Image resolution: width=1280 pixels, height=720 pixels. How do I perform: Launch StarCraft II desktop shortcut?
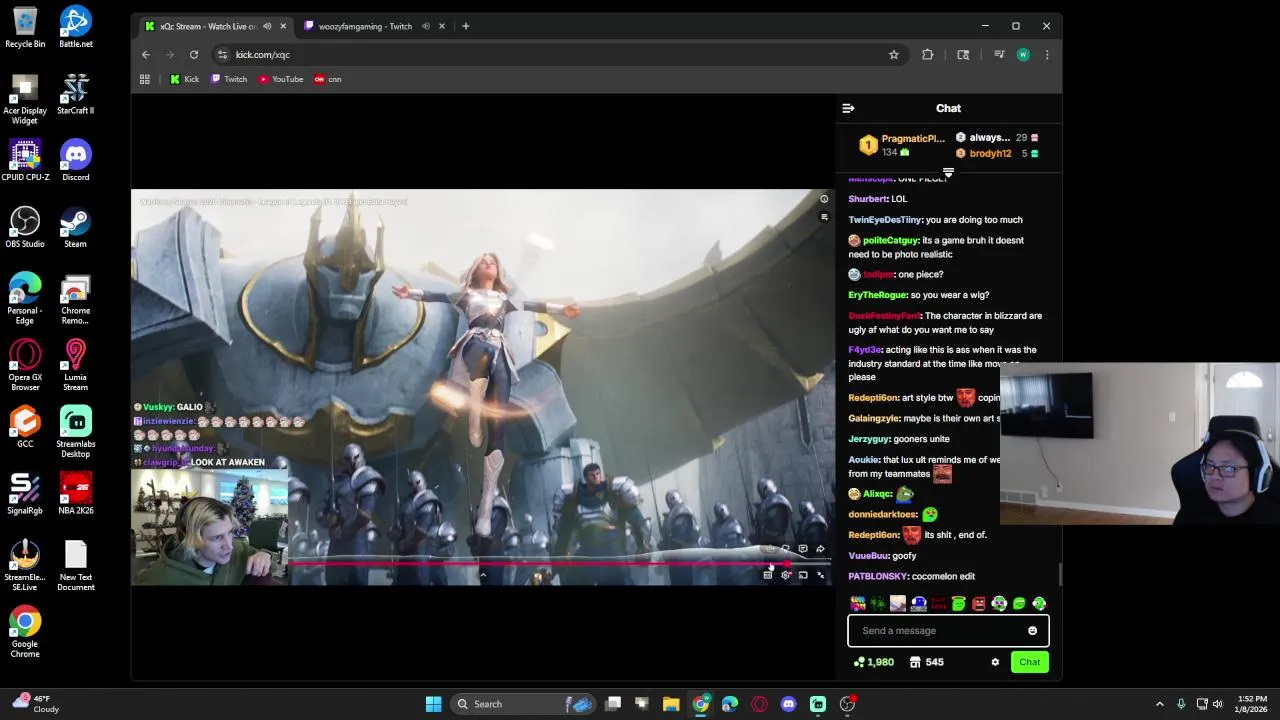pos(75,95)
